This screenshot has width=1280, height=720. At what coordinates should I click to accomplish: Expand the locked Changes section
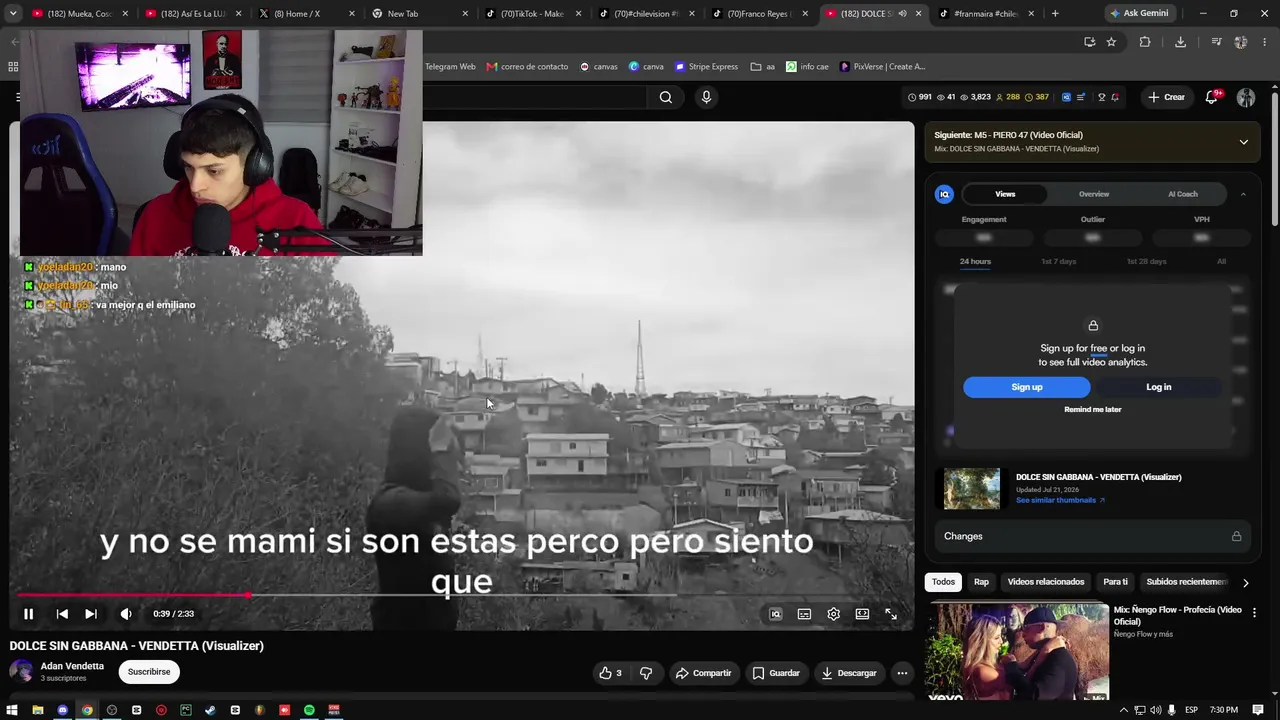[x=1093, y=536]
